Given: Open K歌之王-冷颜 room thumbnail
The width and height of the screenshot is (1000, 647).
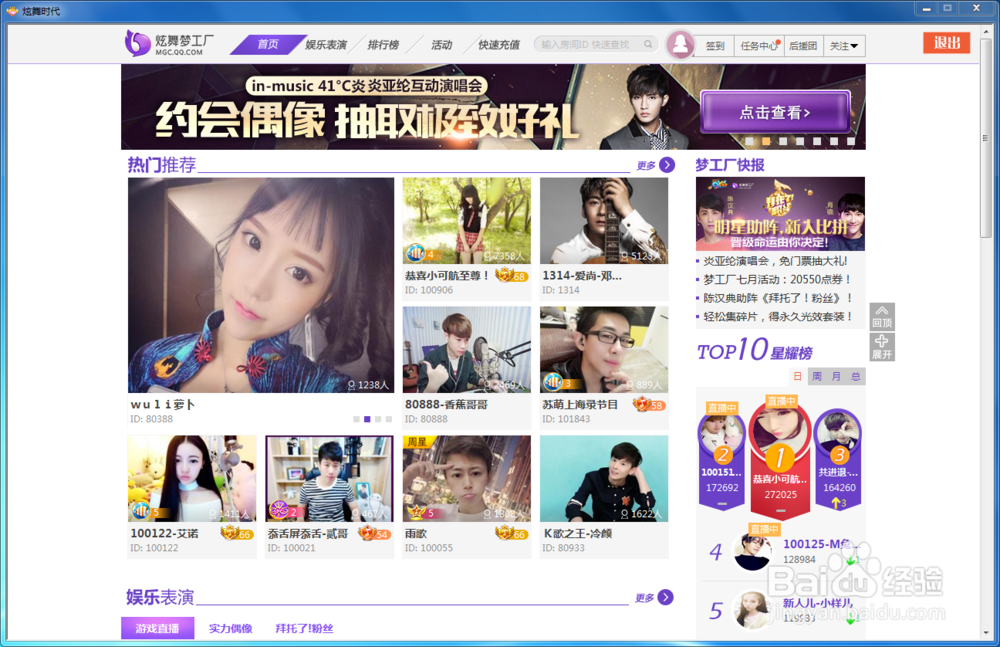Looking at the screenshot, I should (x=604, y=479).
